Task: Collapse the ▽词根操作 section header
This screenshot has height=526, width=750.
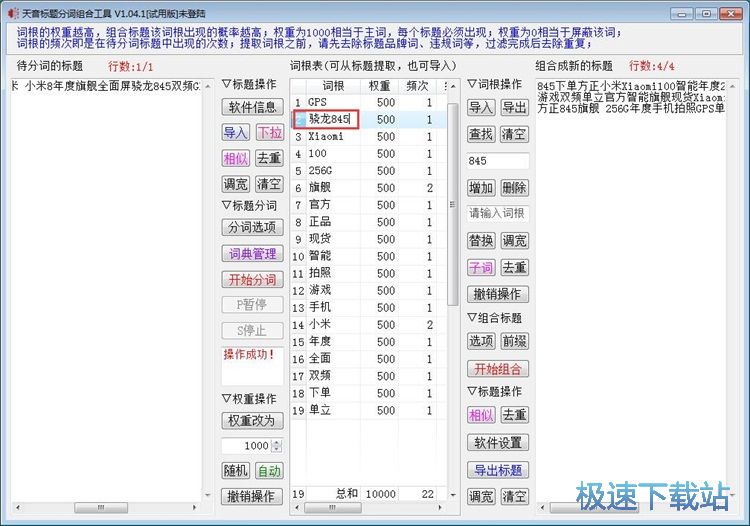Action: click(x=494, y=84)
